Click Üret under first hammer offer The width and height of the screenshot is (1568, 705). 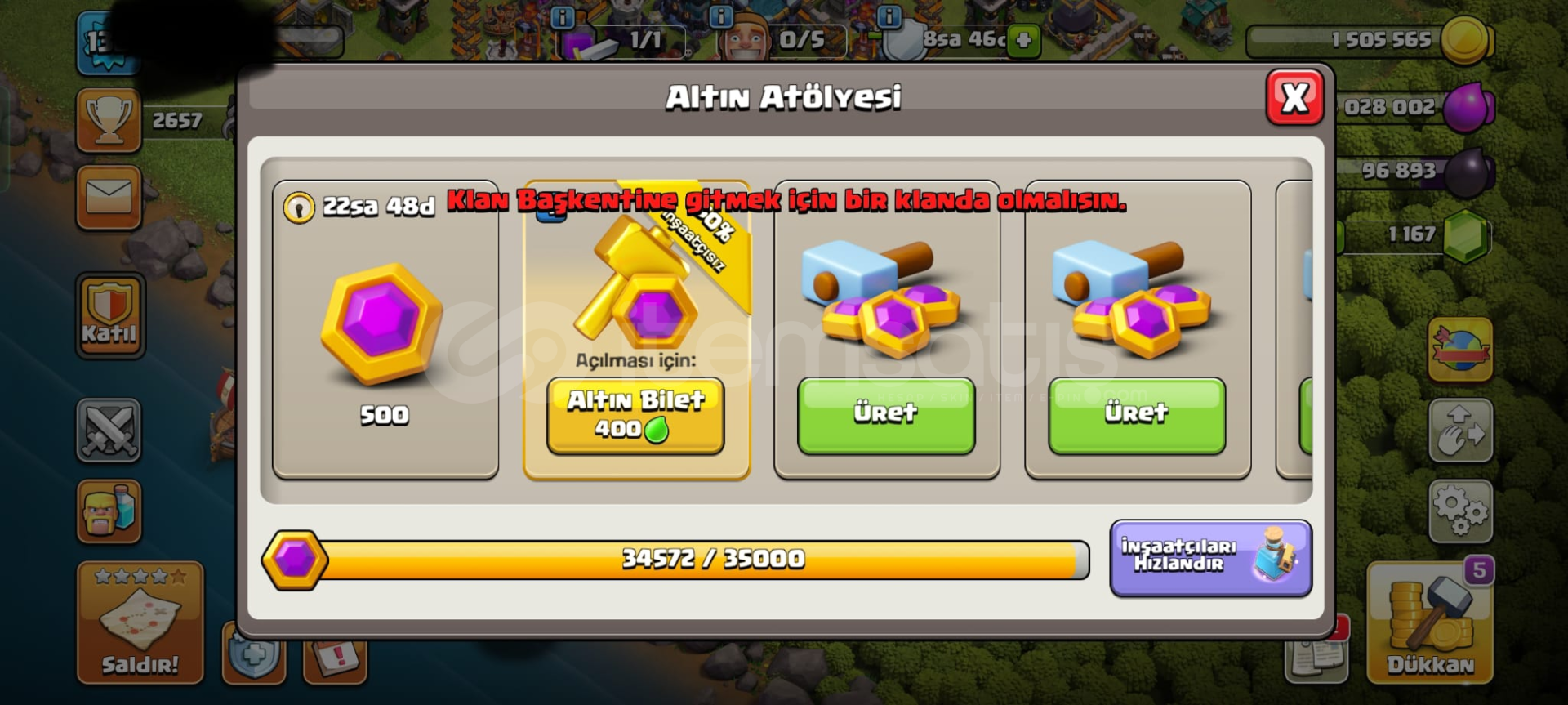[x=886, y=416]
